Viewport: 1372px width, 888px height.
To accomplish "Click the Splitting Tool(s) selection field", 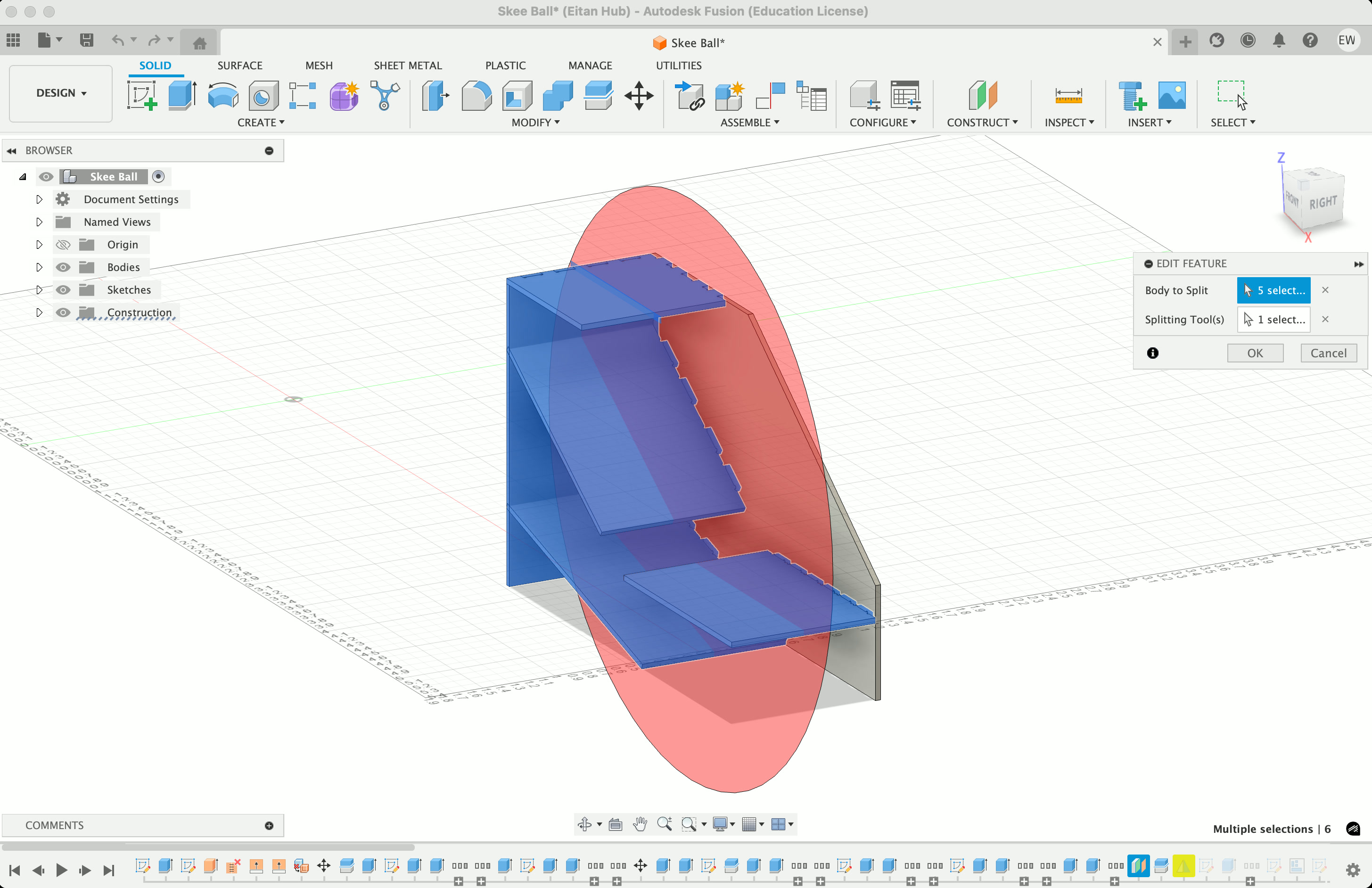I will point(1273,320).
